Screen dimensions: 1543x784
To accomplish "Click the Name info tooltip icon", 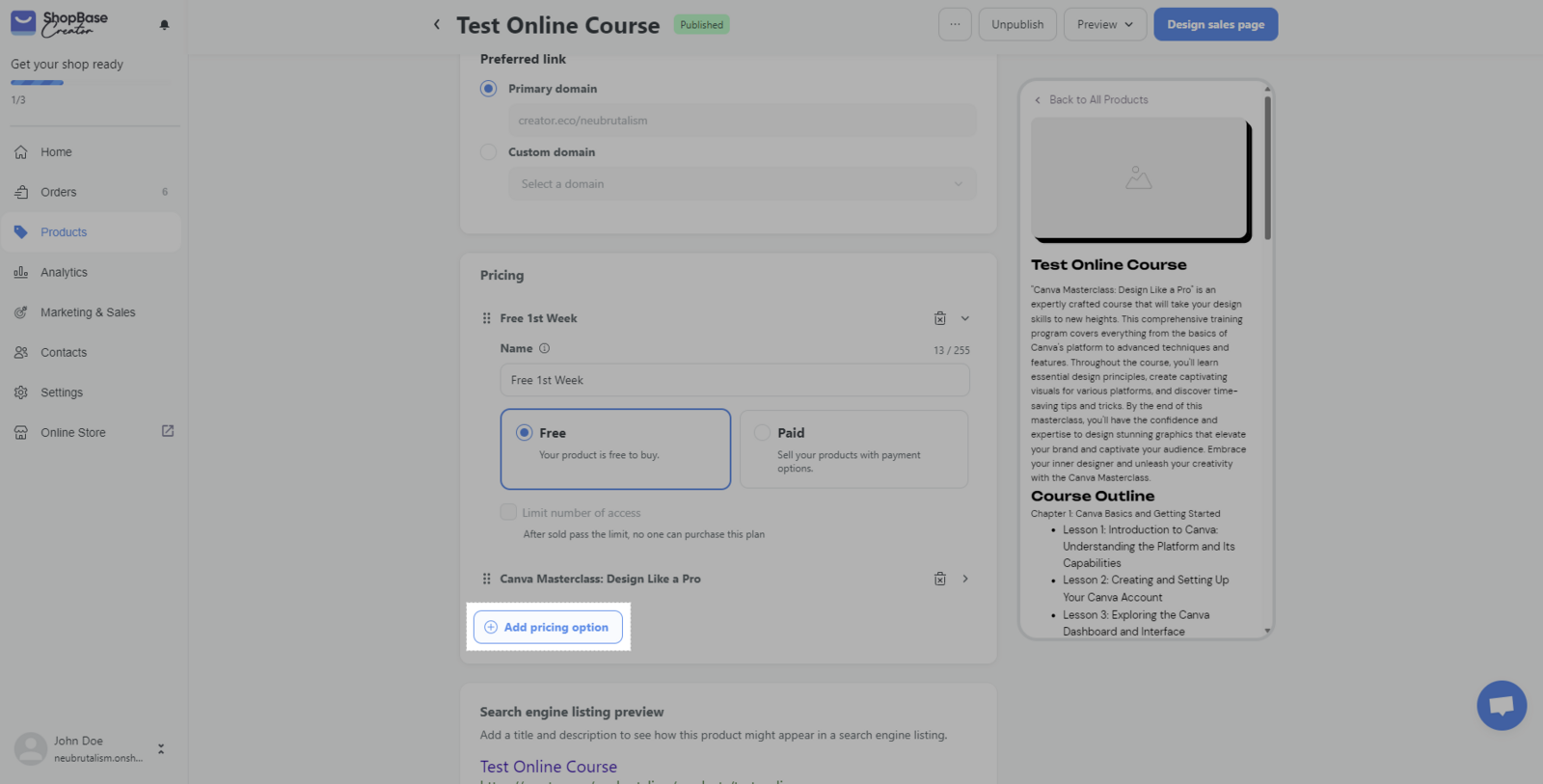I will tap(544, 348).
